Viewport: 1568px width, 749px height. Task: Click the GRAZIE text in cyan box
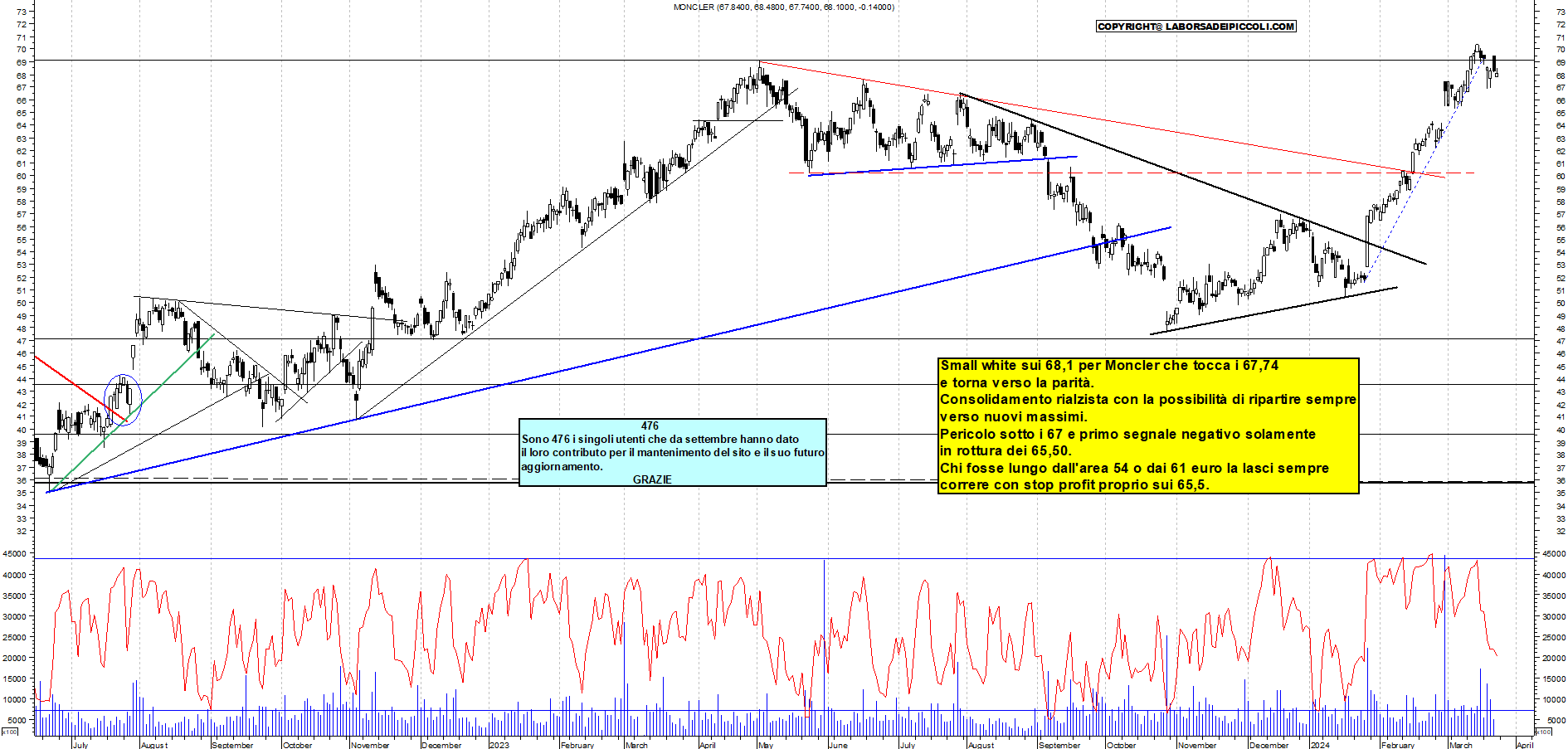click(652, 479)
